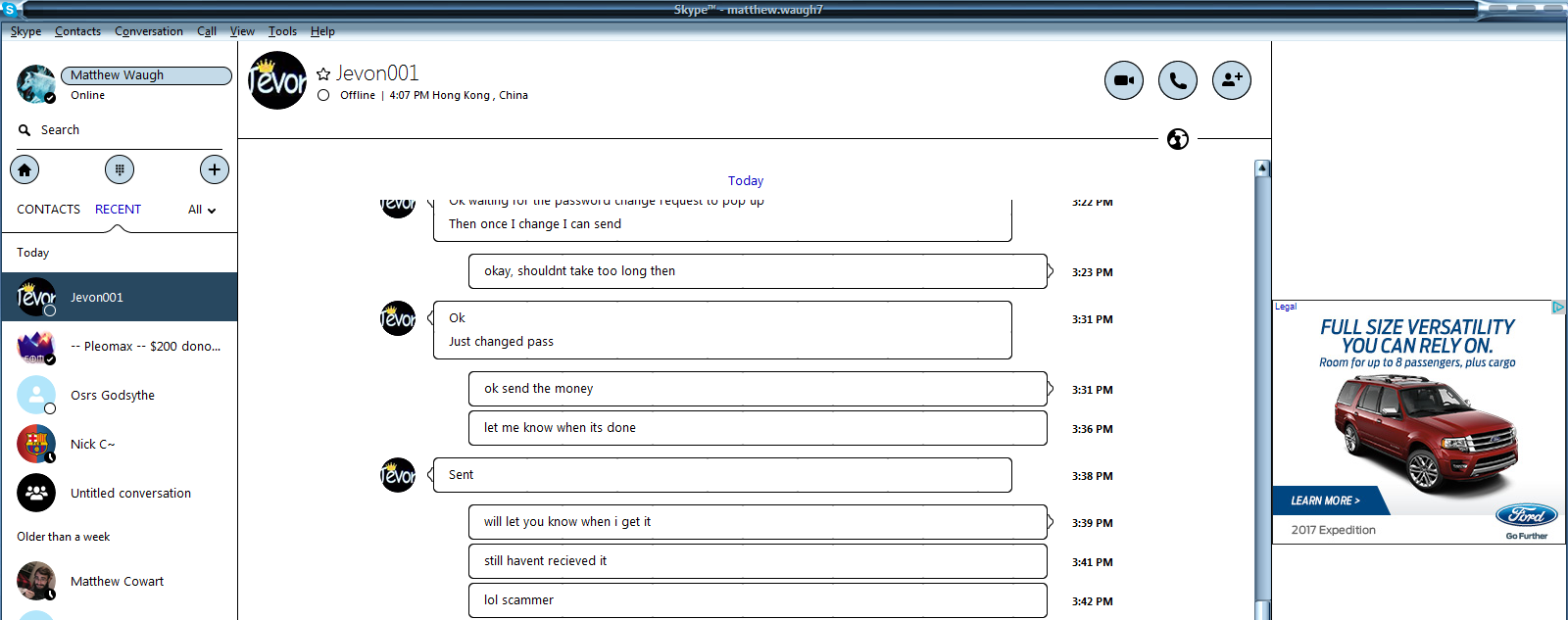The width and height of the screenshot is (1568, 620).
Task: Add people to this conversation
Action: pyautogui.click(x=1232, y=80)
